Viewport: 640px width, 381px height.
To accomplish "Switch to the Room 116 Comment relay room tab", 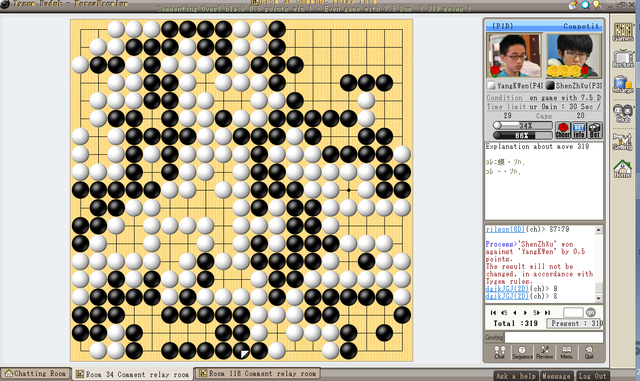I will point(258,373).
